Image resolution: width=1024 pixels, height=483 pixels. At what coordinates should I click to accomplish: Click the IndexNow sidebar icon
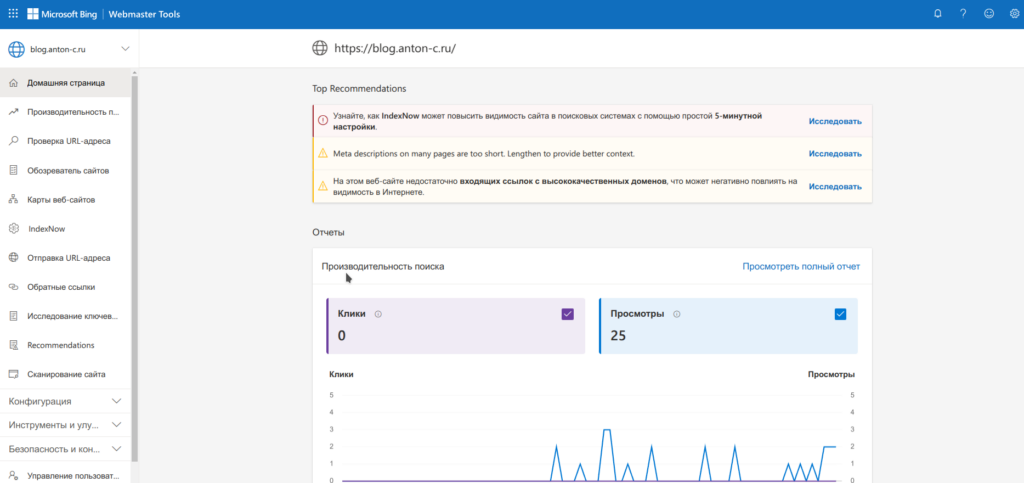click(14, 228)
